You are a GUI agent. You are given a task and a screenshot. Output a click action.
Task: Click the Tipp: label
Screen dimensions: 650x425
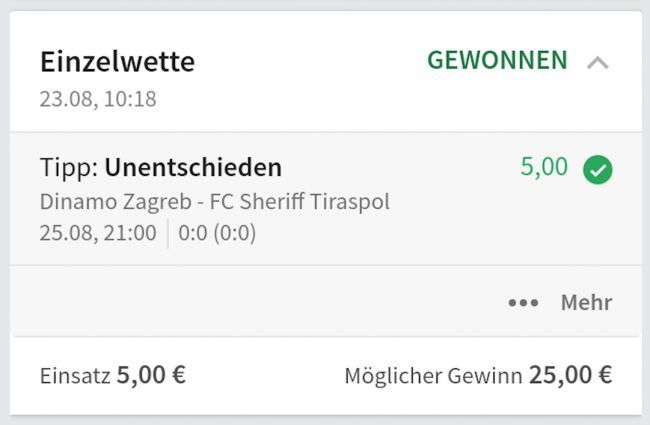click(x=70, y=167)
